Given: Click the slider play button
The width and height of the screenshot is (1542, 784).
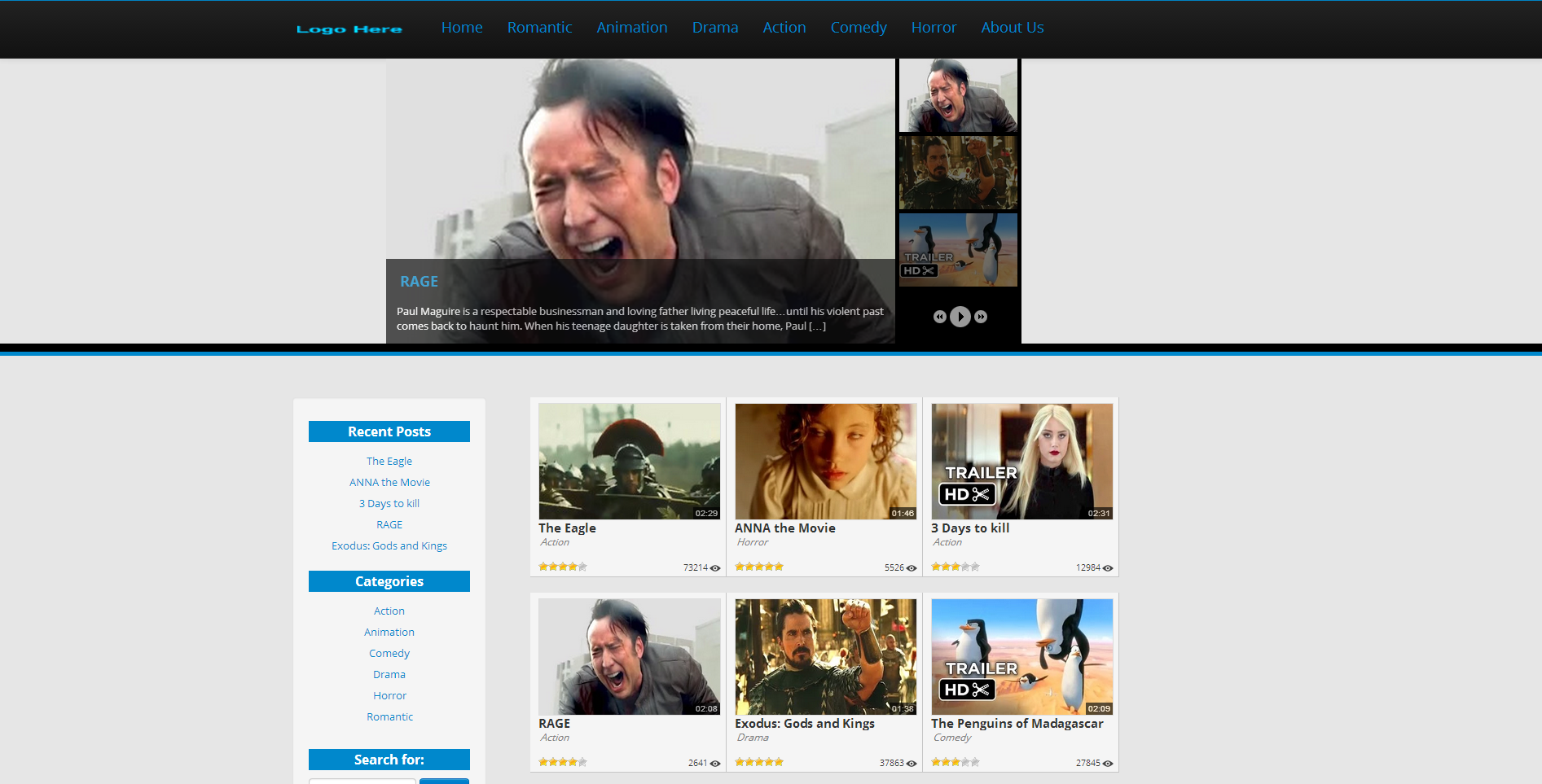Looking at the screenshot, I should 960,317.
